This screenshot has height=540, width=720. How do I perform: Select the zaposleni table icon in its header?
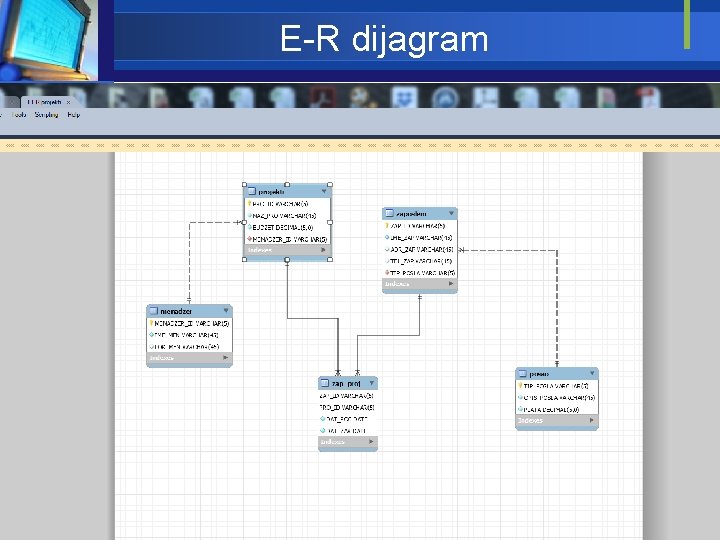[x=389, y=213]
